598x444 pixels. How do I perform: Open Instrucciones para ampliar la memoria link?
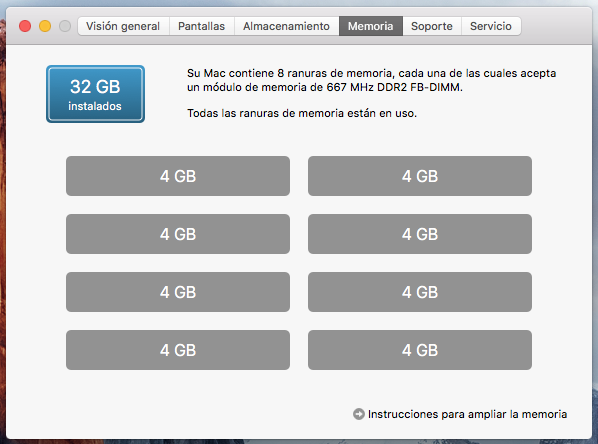pyautogui.click(x=467, y=414)
